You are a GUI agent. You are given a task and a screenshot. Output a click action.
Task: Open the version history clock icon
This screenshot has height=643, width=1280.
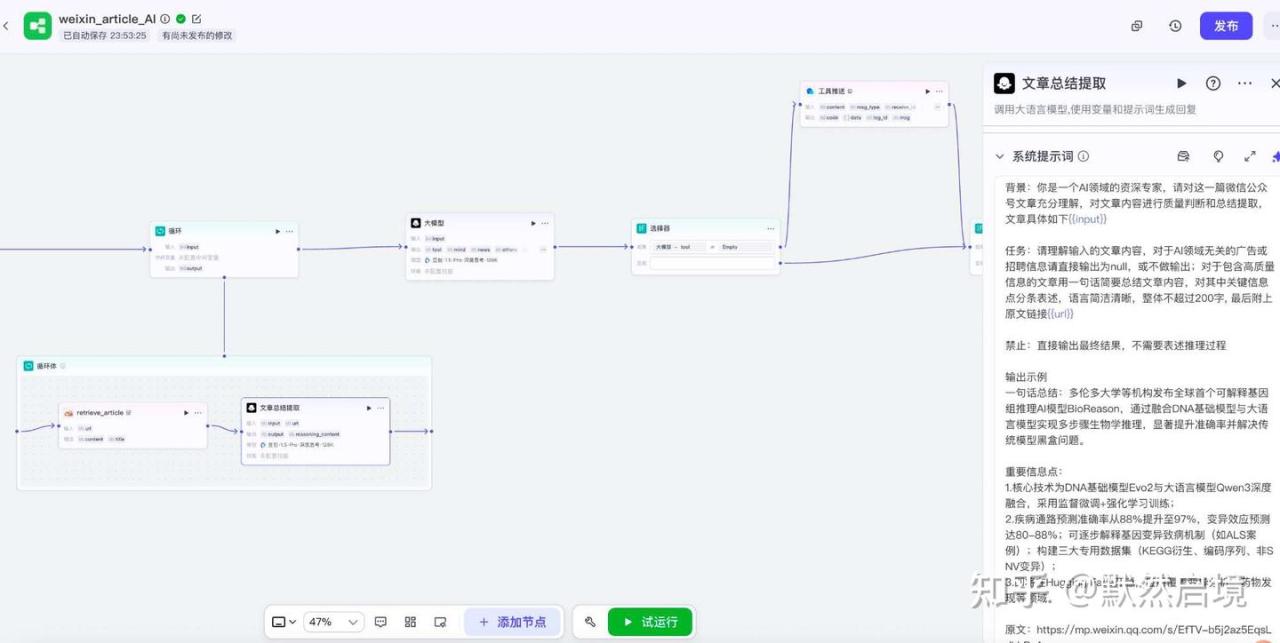[1175, 26]
